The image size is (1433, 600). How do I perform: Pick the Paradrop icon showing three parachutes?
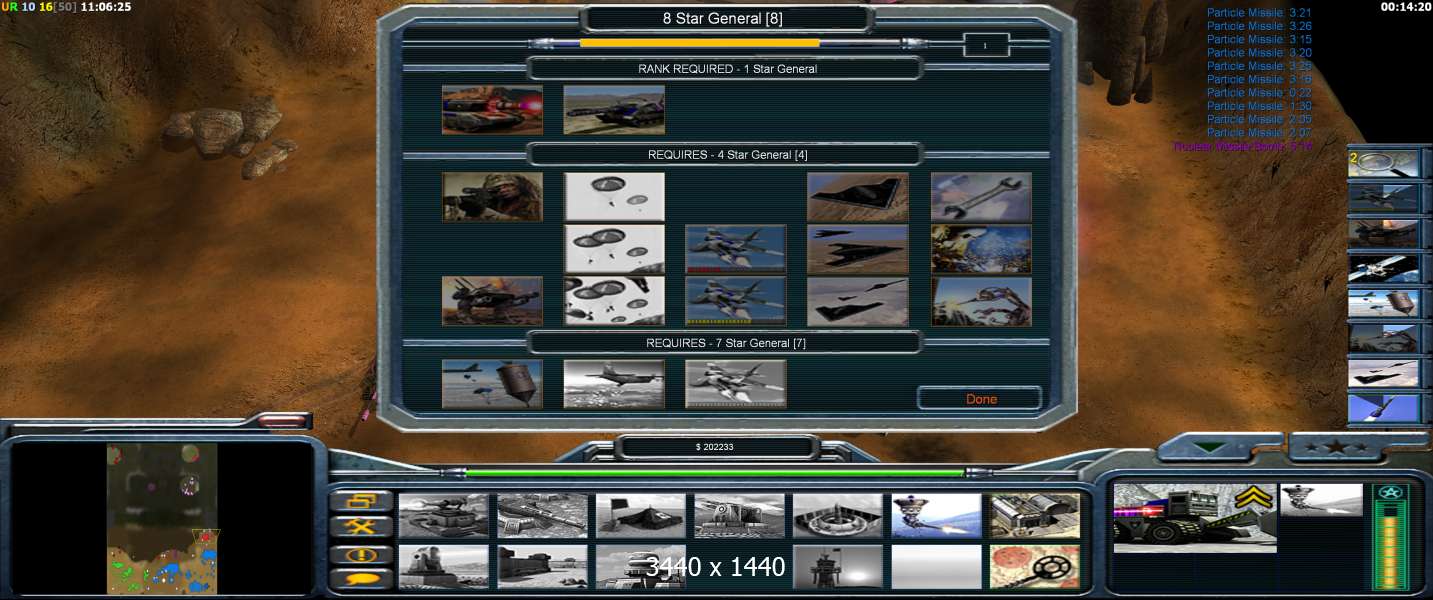coord(614,249)
